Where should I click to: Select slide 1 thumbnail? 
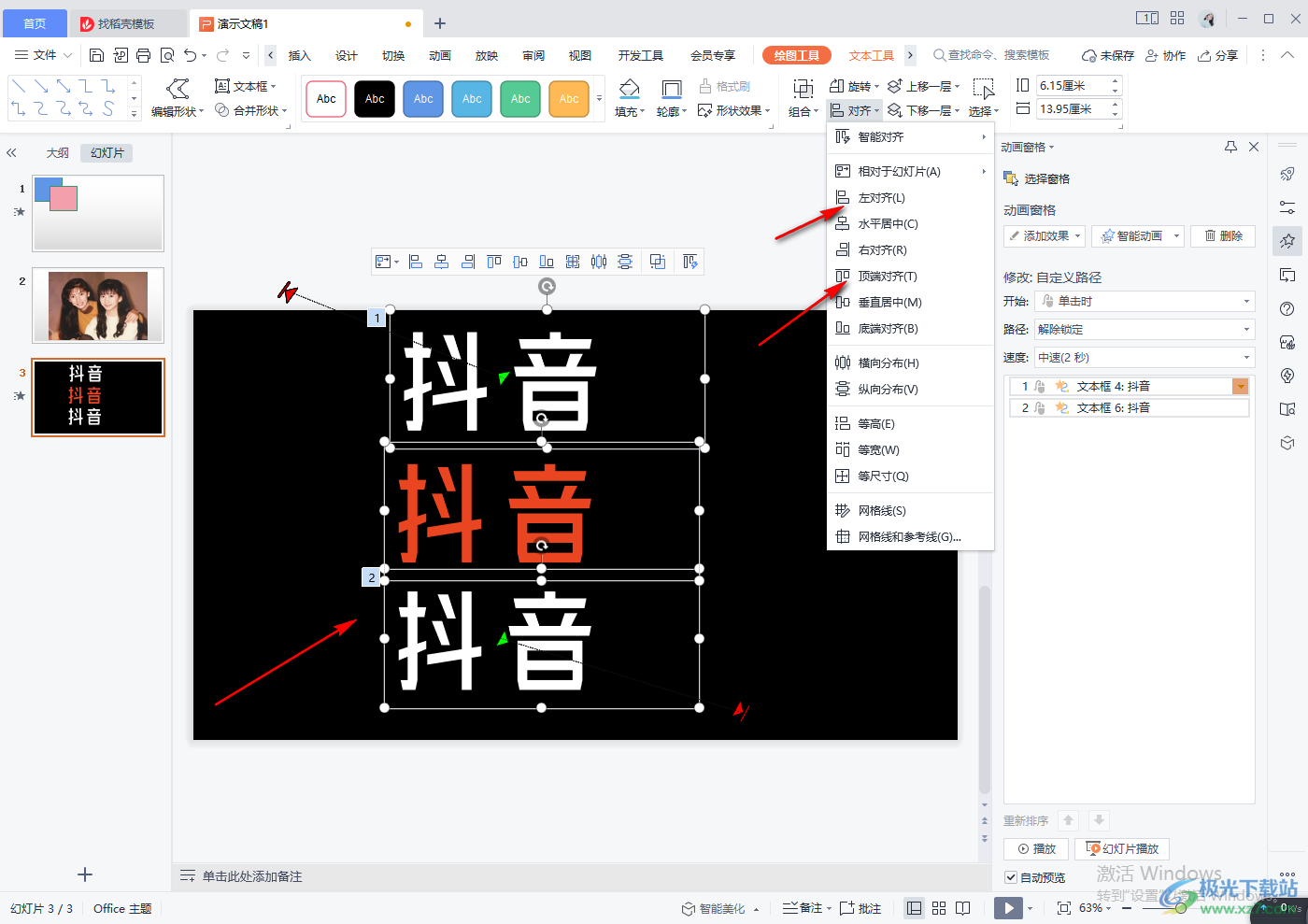pyautogui.click(x=98, y=213)
